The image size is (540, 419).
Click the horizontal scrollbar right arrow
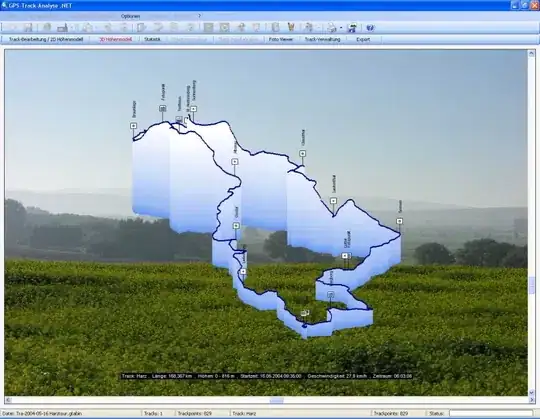click(x=531, y=400)
